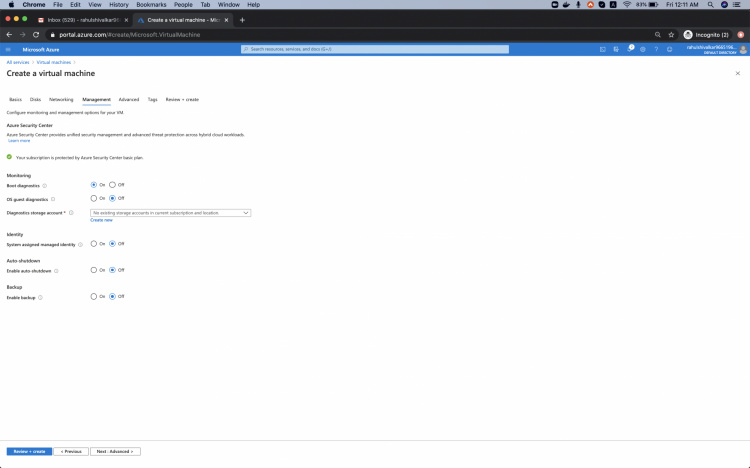
Task: Go to All services breadcrumb
Action: click(18, 62)
